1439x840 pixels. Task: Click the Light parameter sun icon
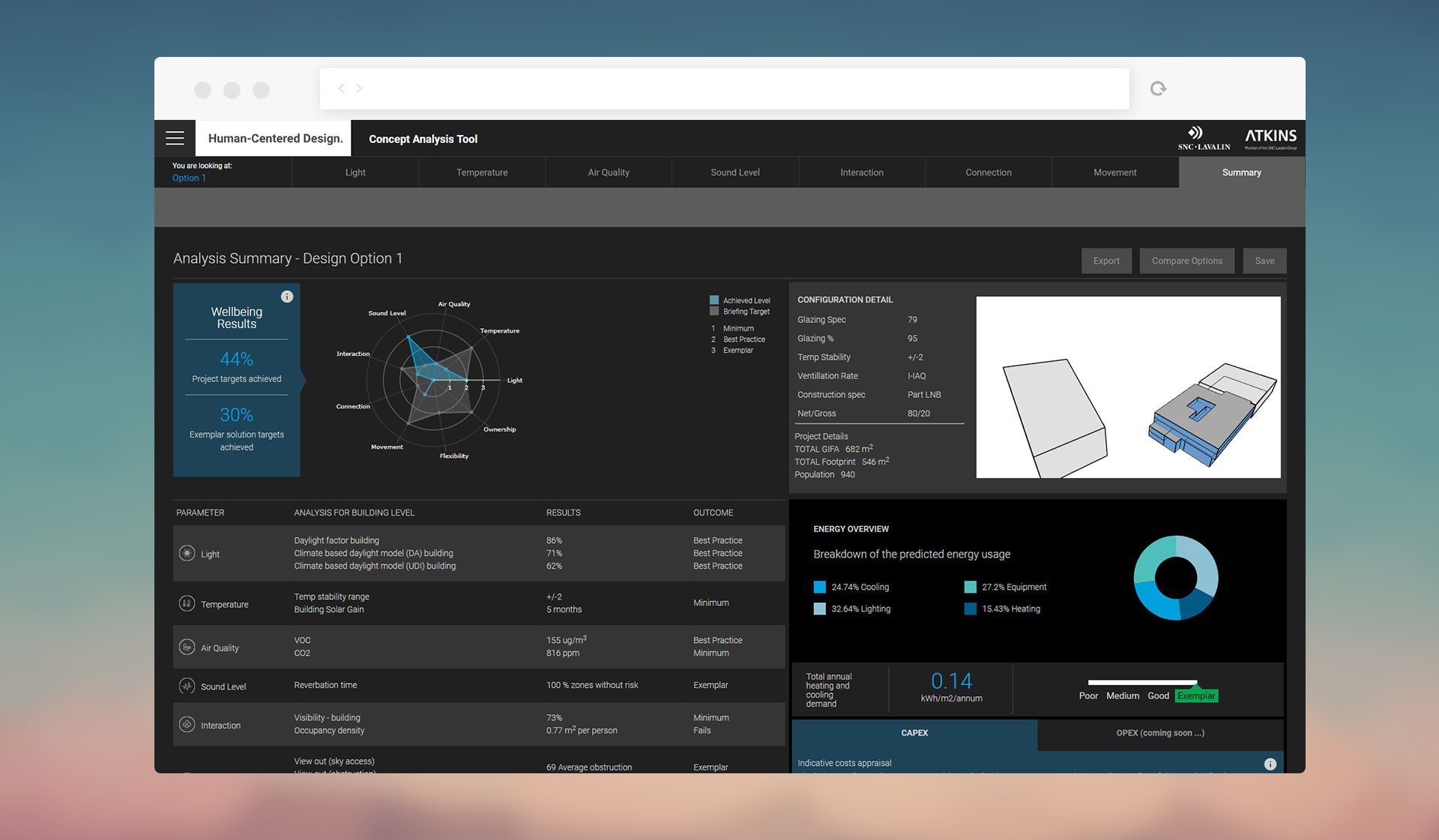187,554
